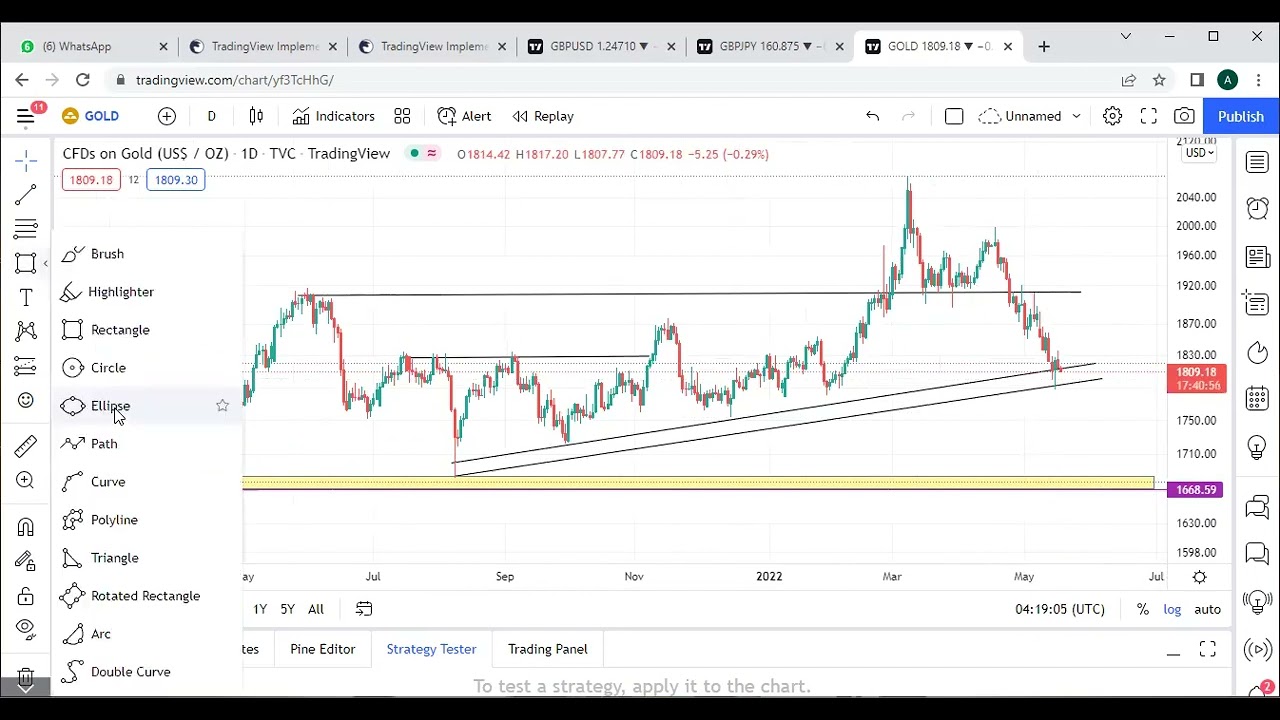
Task: Remove drawings with trash icon
Action: [x=26, y=676]
